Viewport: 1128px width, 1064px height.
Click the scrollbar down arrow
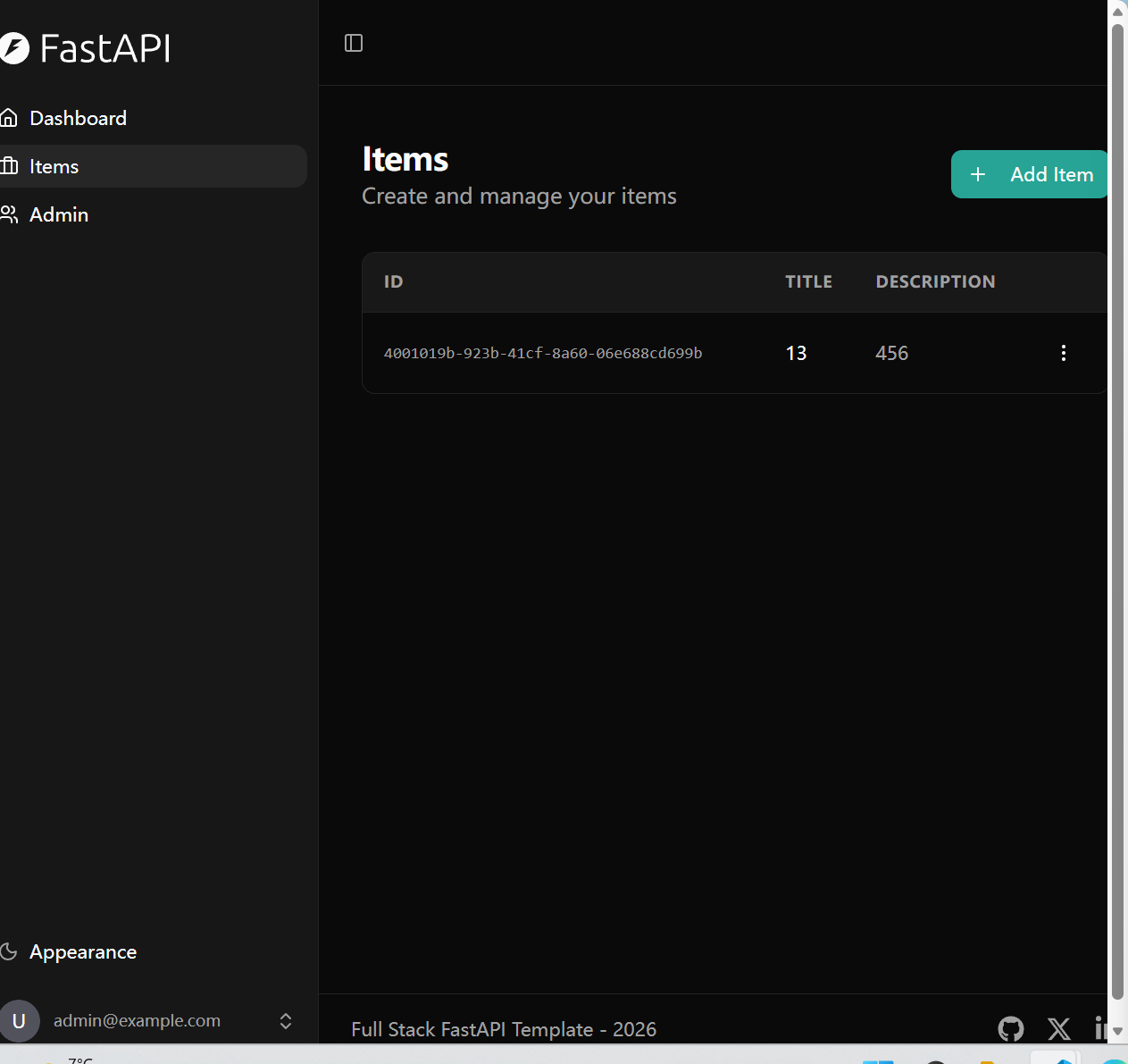[x=1117, y=1031]
